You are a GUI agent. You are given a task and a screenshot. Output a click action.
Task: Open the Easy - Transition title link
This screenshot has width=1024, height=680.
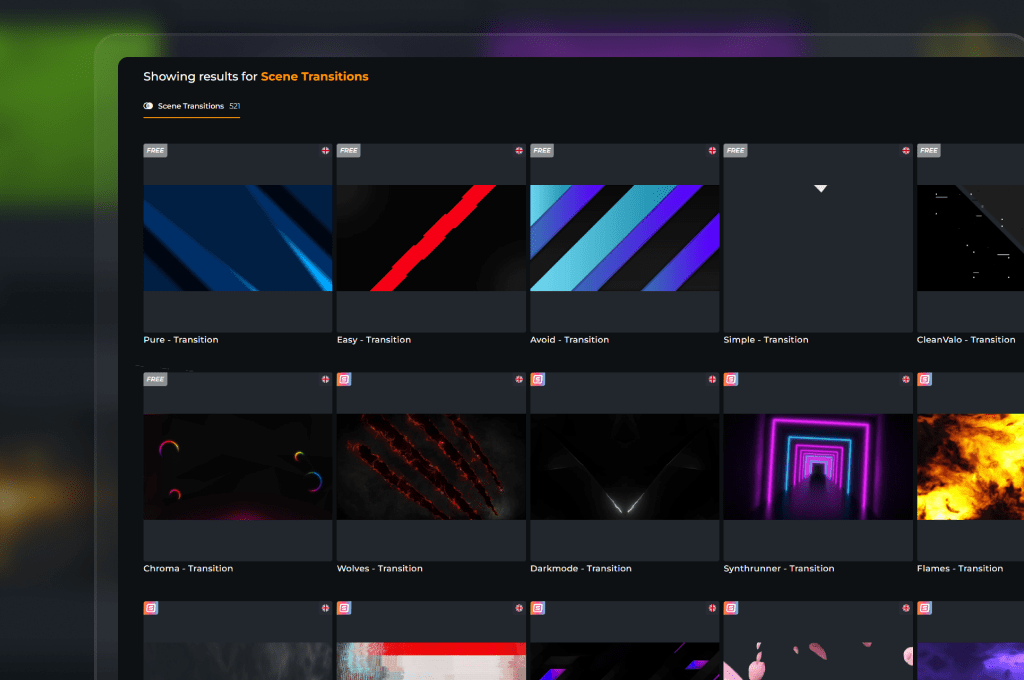tap(374, 340)
